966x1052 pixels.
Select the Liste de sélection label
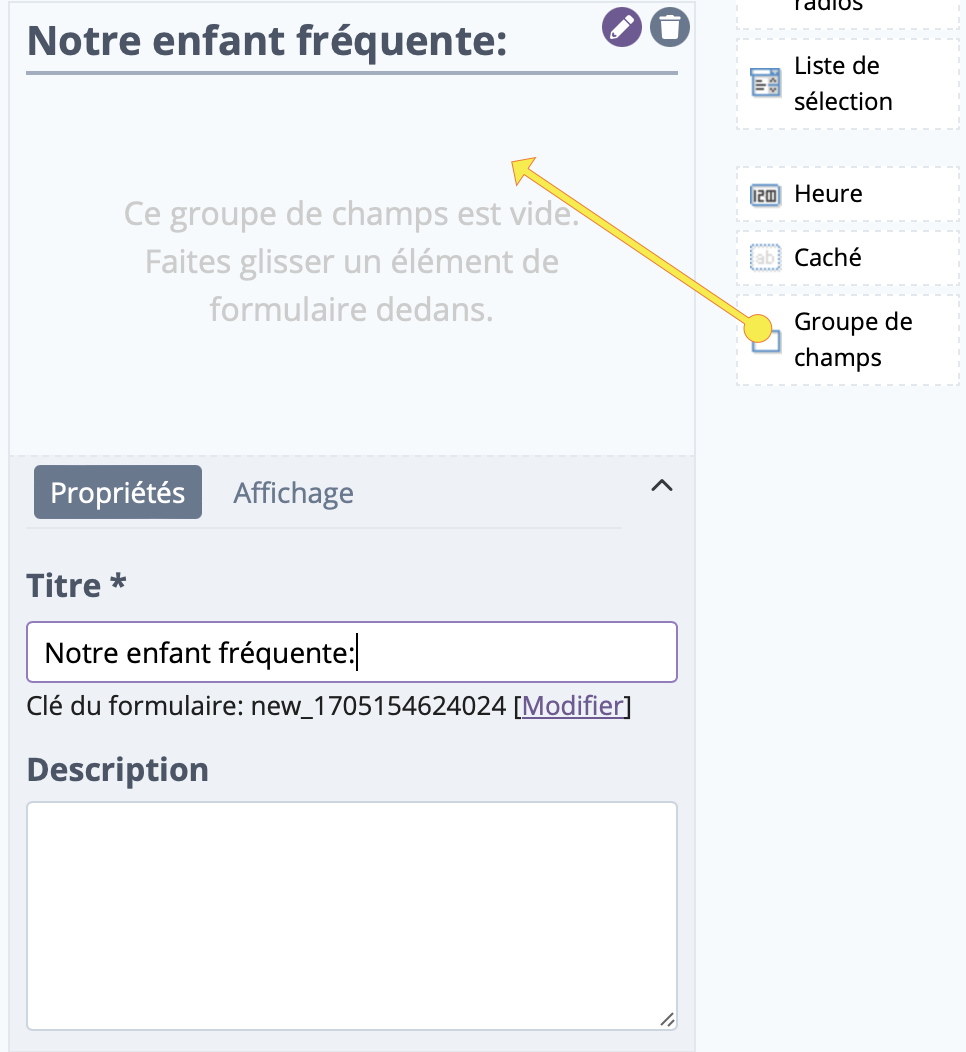click(843, 84)
